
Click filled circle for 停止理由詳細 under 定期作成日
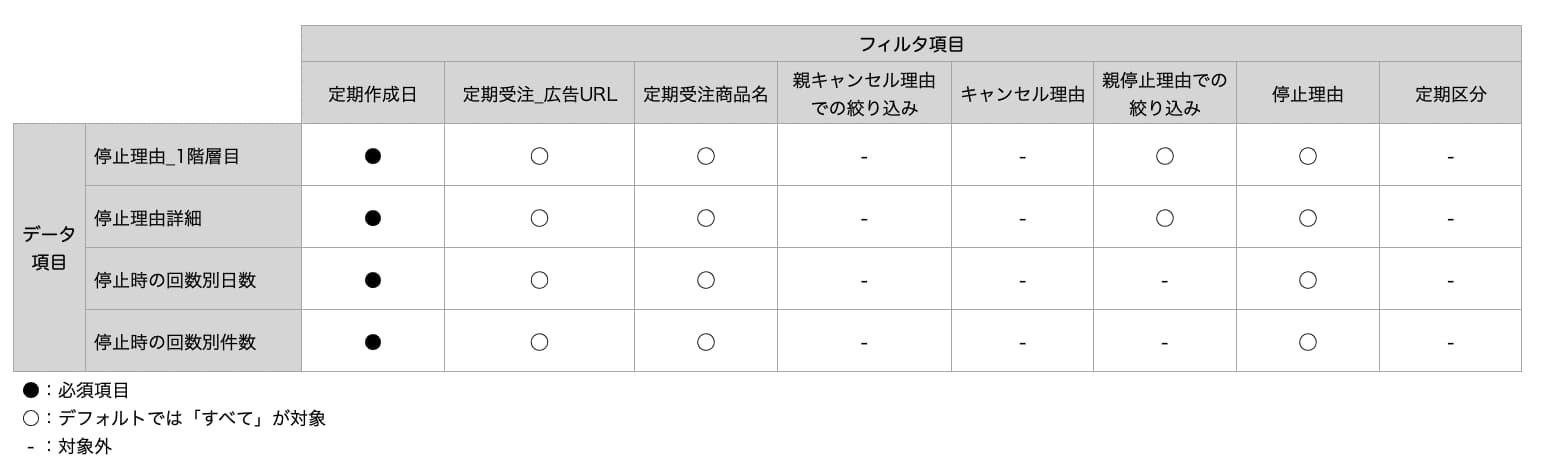point(373,218)
